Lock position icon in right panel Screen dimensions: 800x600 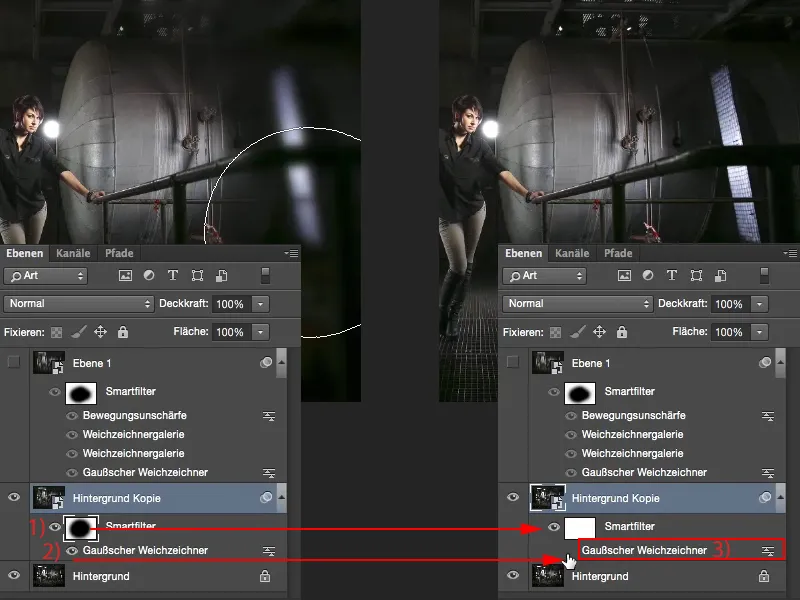tap(599, 332)
